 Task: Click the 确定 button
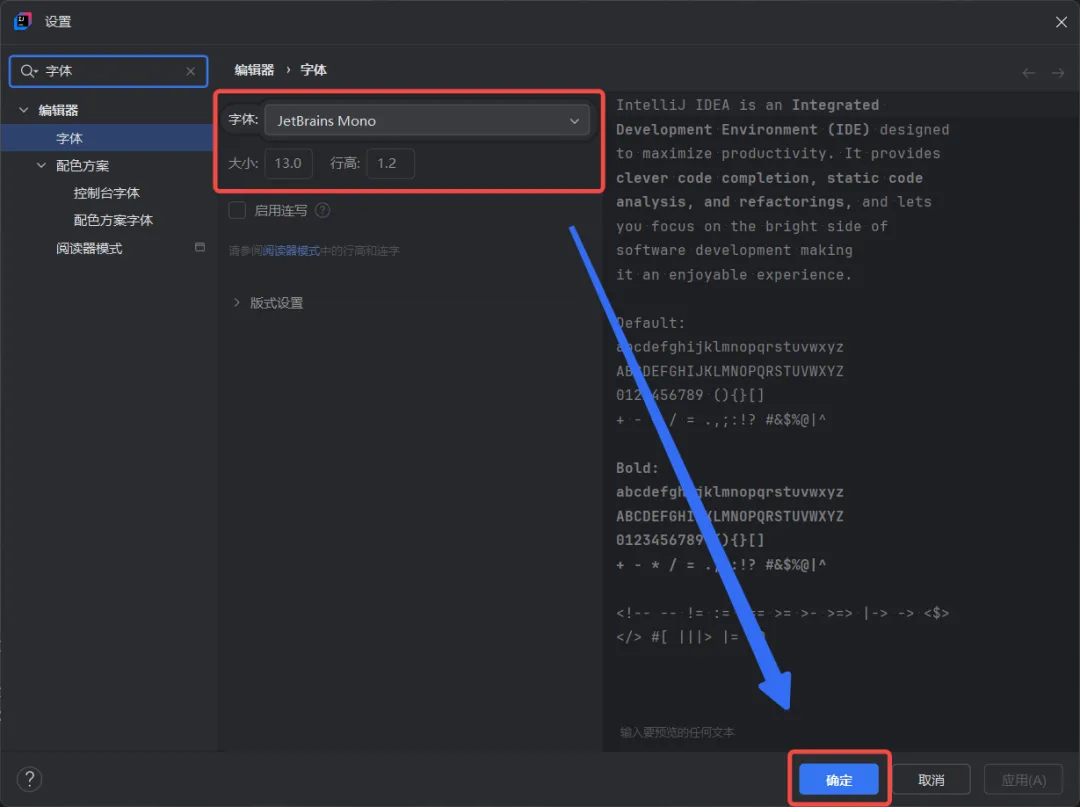839,780
